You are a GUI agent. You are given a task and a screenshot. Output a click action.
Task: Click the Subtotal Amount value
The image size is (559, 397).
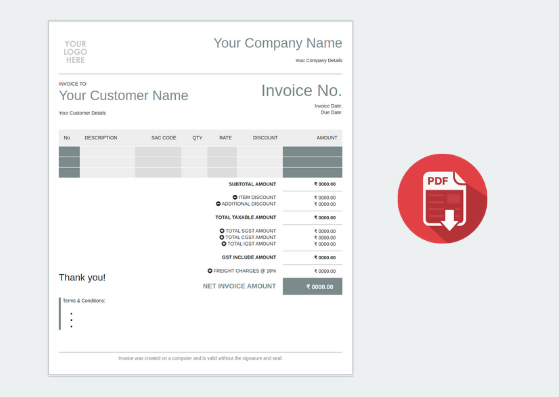coord(325,184)
